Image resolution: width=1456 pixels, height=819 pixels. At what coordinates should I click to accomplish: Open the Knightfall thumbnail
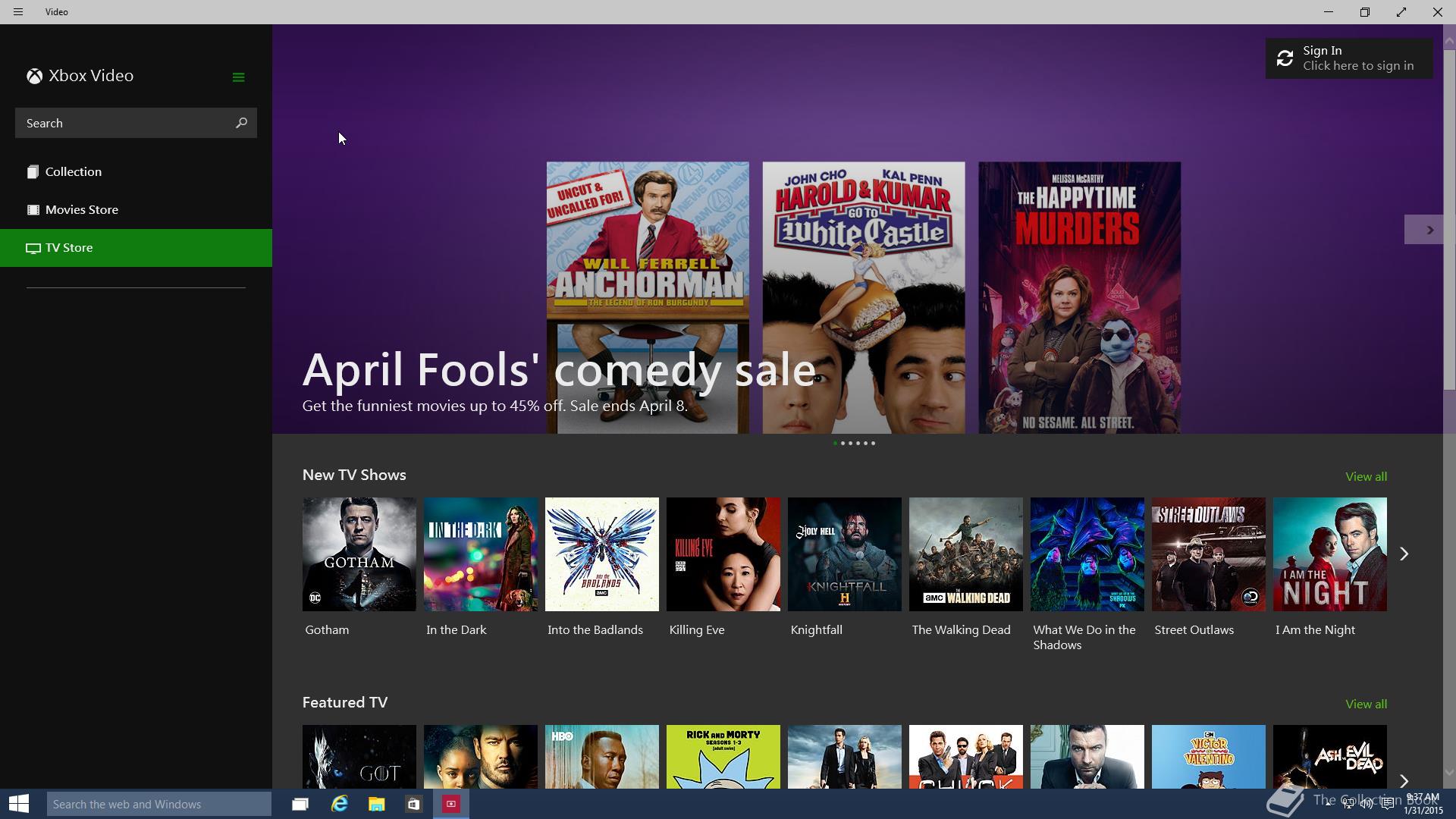click(845, 554)
